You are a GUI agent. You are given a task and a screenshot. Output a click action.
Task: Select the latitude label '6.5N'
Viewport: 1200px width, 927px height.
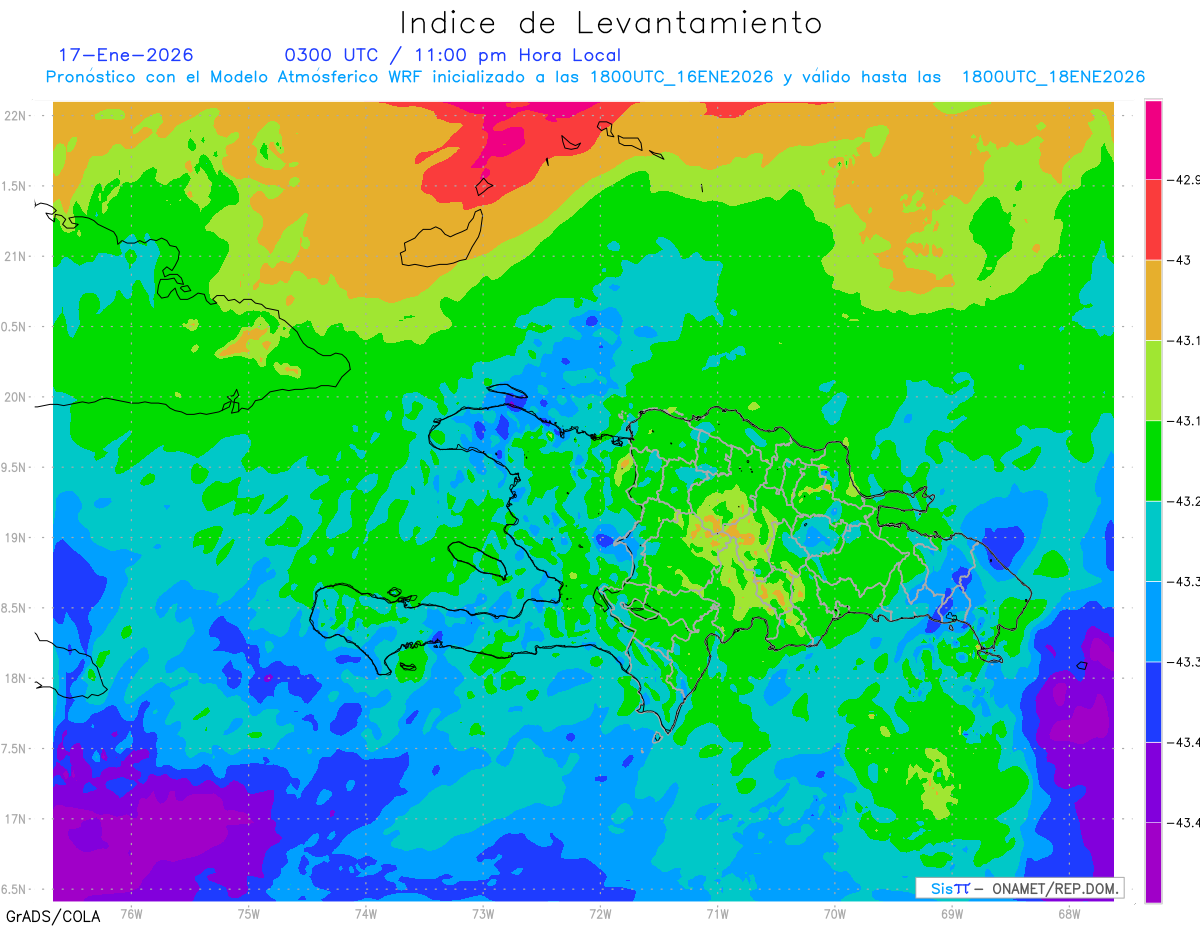15,890
